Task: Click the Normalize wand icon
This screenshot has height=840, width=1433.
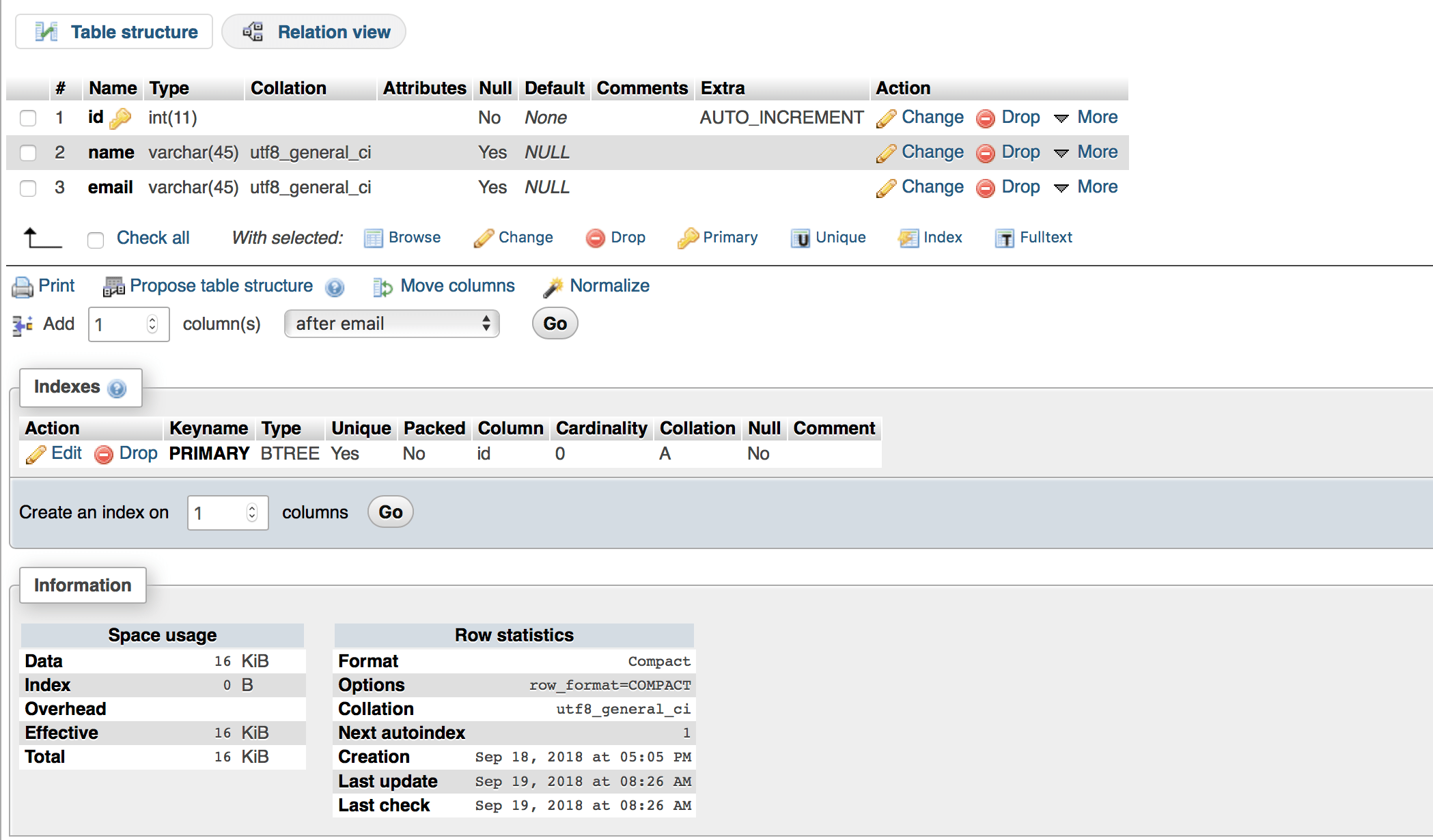Action: pos(553,287)
